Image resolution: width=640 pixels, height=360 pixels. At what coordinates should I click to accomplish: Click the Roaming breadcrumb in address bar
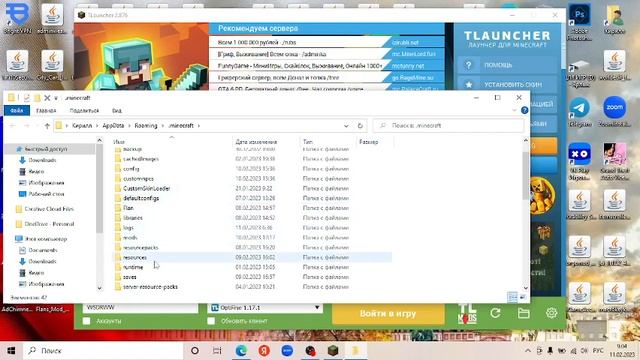(146, 126)
